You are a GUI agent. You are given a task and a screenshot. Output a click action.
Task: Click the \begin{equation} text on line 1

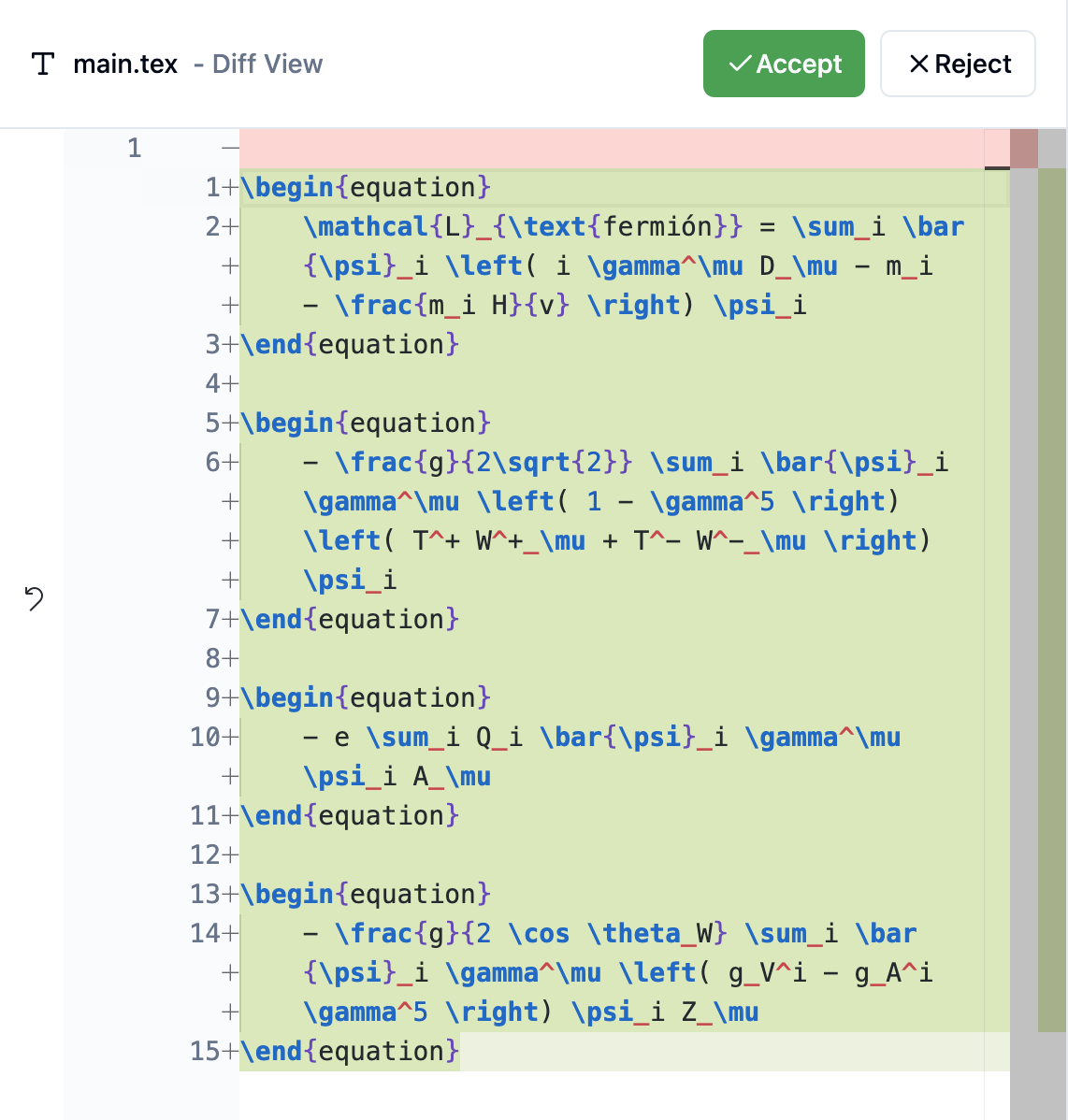click(365, 187)
